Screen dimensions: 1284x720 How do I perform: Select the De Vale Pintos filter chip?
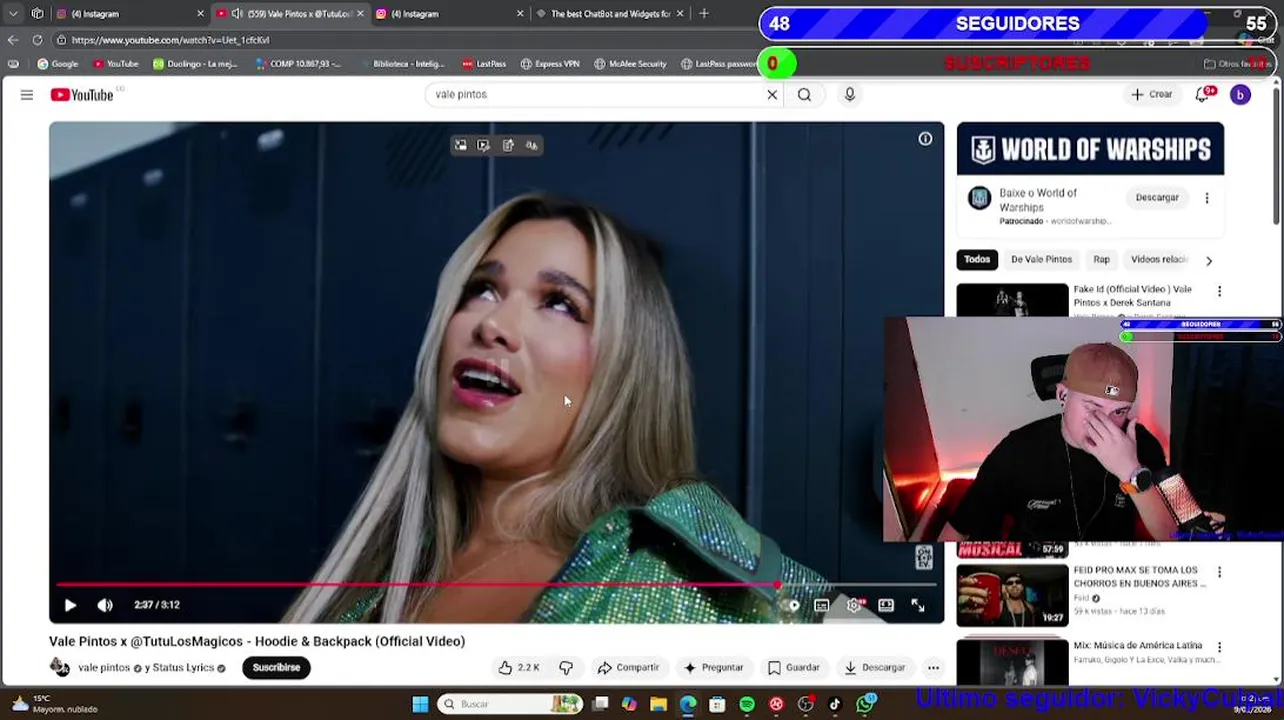coord(1041,260)
